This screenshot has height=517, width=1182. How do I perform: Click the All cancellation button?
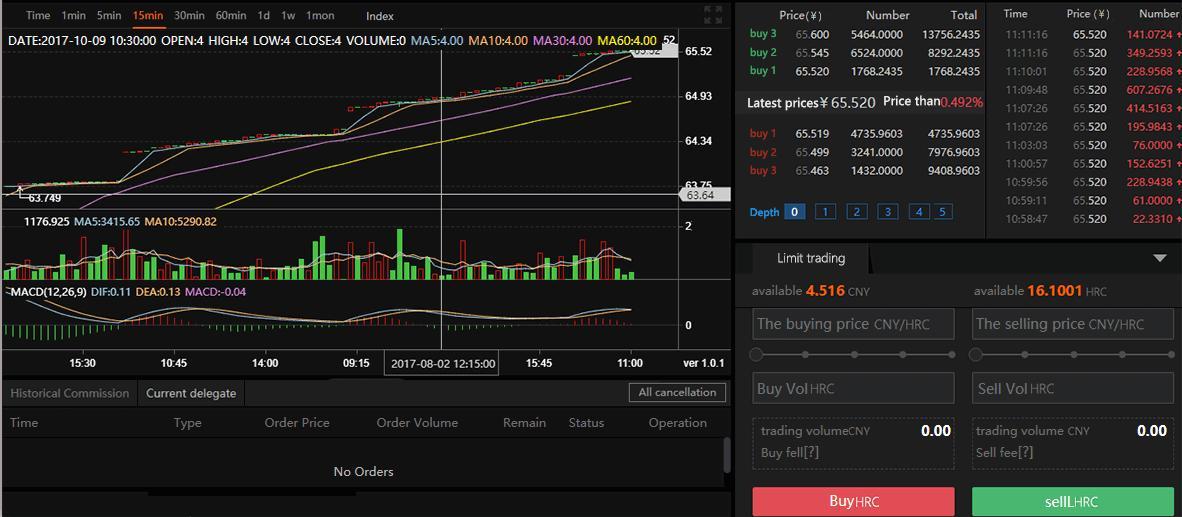[677, 392]
